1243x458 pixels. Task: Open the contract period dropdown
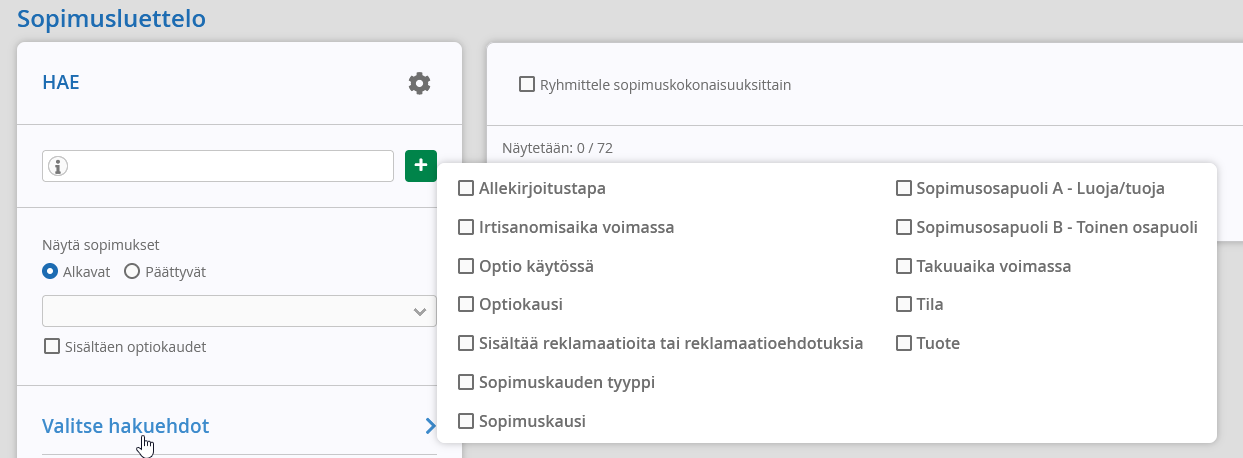pos(239,311)
